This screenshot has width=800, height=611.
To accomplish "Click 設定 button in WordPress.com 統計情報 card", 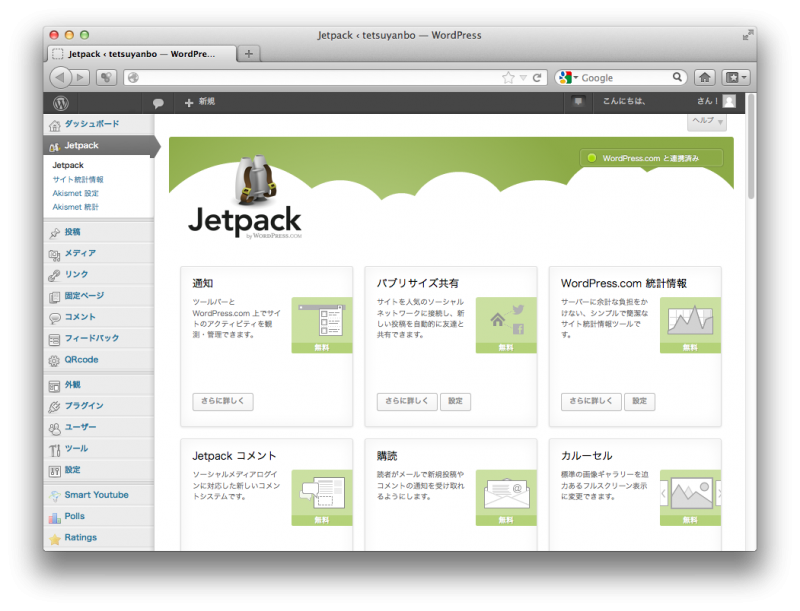I will click(639, 401).
